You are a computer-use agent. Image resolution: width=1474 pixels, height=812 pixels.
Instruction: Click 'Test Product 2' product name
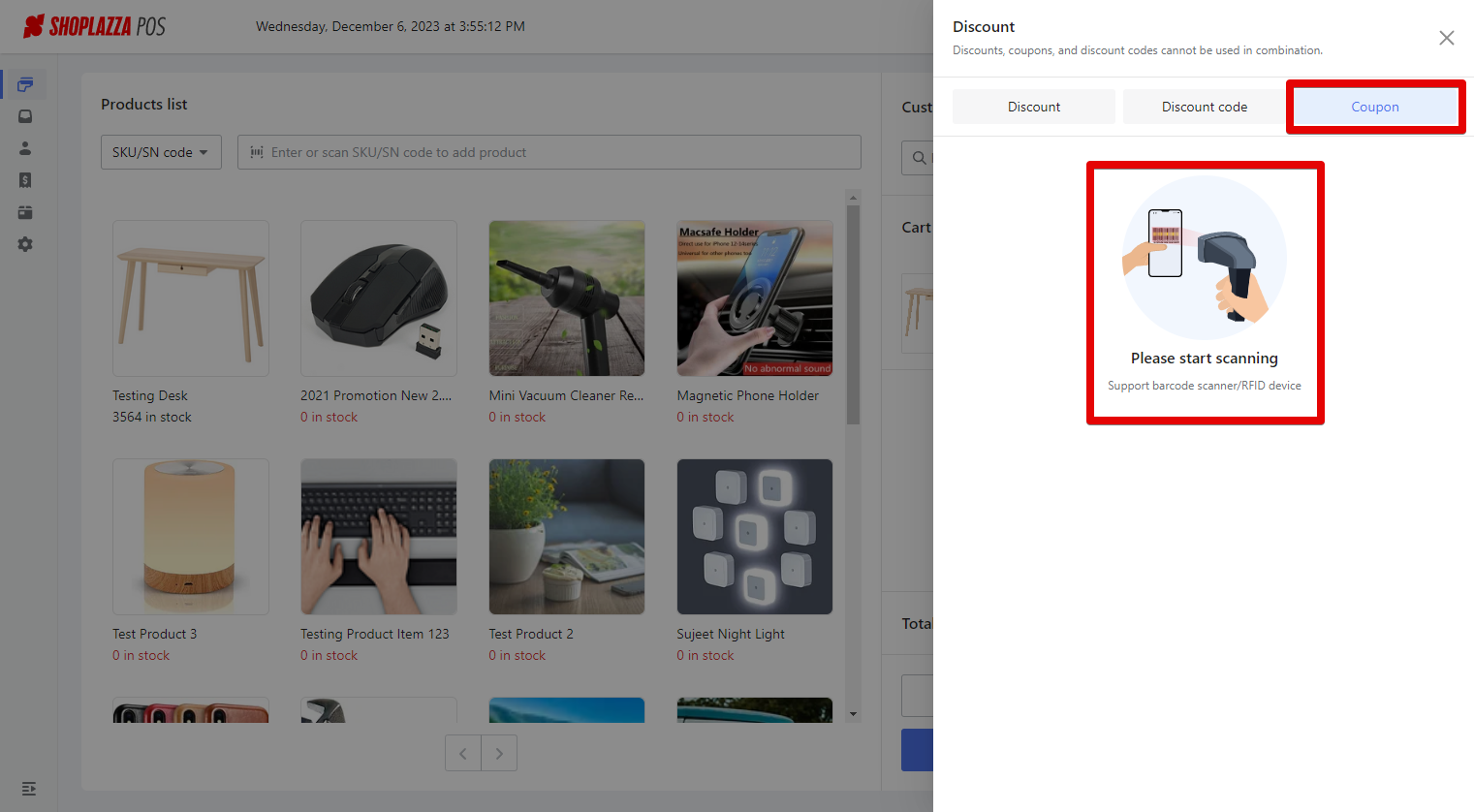pos(531,634)
